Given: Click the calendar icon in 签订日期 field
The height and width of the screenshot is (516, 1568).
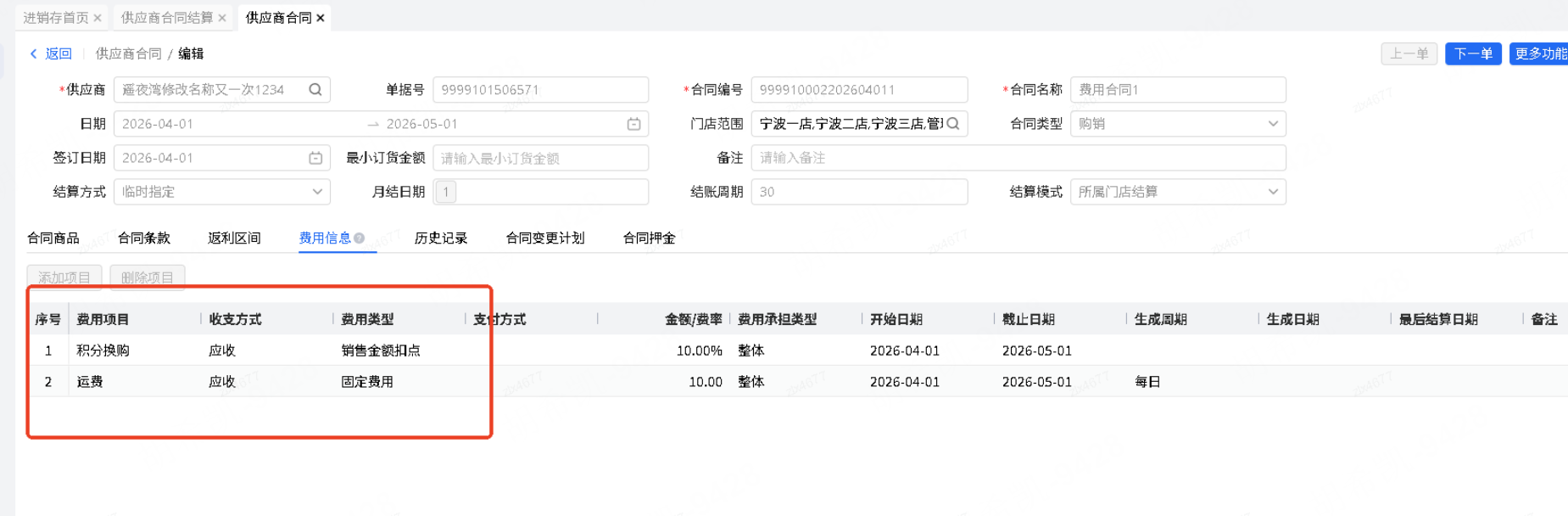Looking at the screenshot, I should (x=315, y=158).
